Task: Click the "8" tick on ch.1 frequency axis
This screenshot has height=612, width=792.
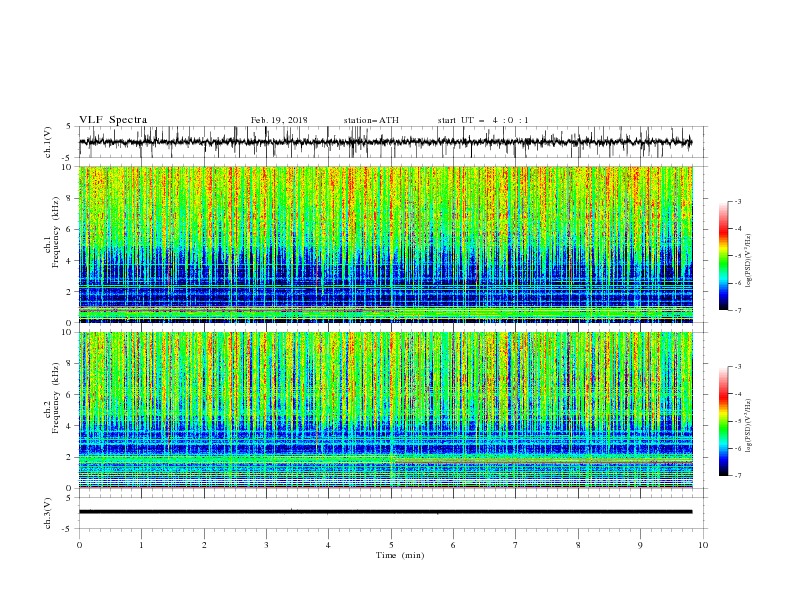Action: tap(70, 198)
